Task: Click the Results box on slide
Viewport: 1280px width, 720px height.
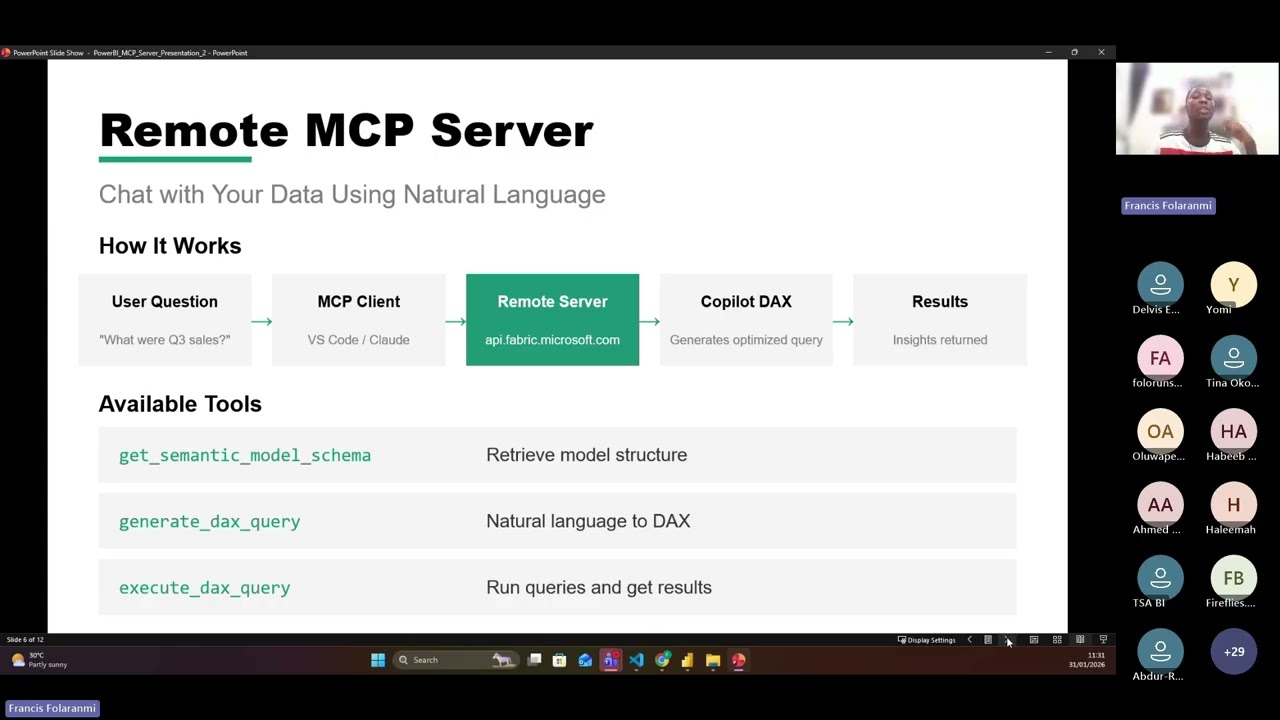Action: (x=940, y=320)
